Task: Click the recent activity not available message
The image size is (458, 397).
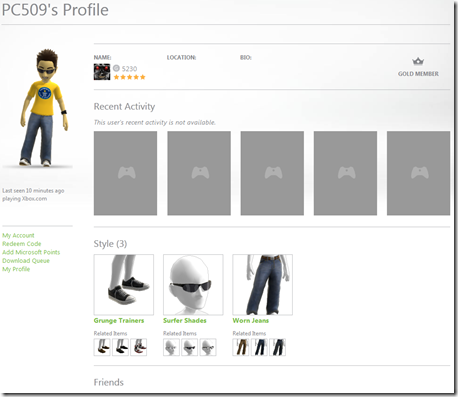Action: tap(155, 122)
